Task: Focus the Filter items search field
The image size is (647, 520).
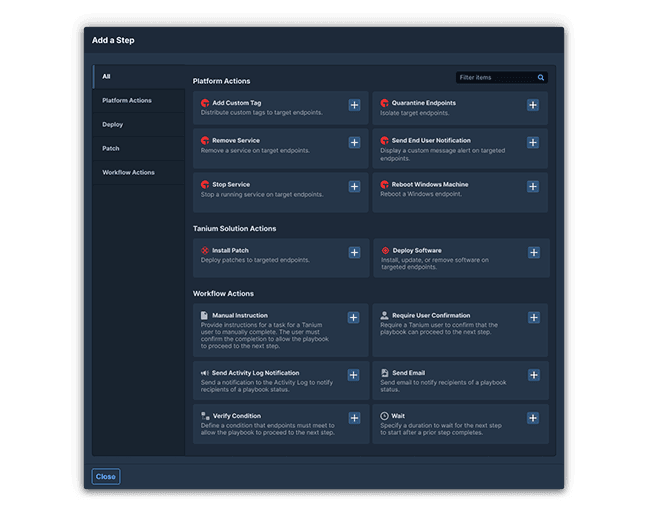Action: coord(502,78)
